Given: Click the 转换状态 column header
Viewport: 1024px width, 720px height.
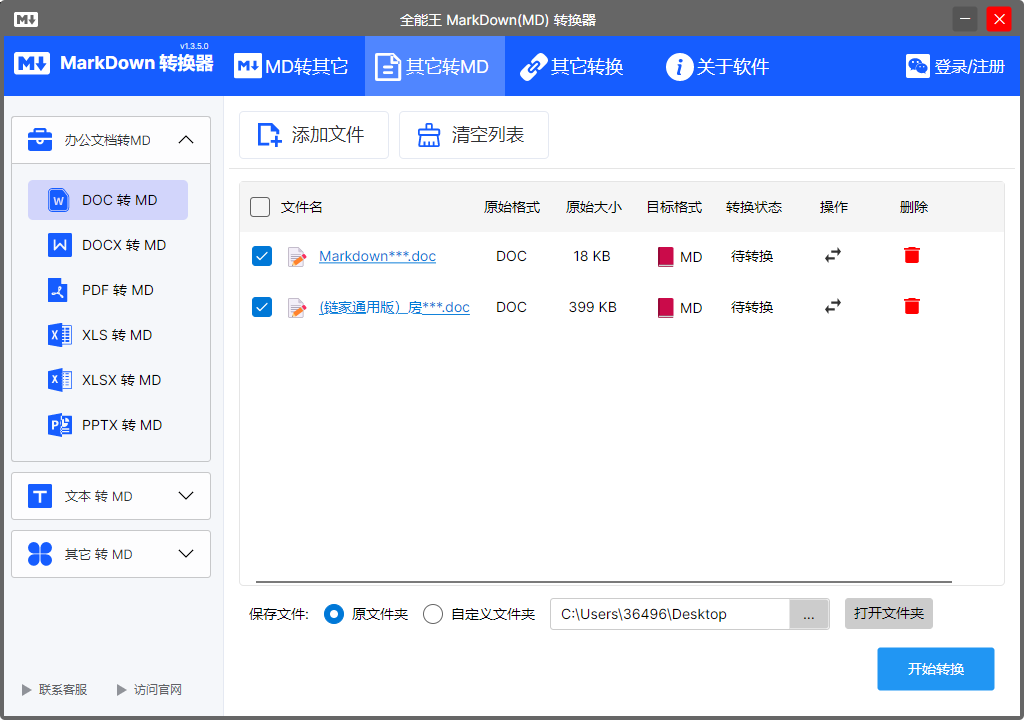Looking at the screenshot, I should pyautogui.click(x=754, y=207).
